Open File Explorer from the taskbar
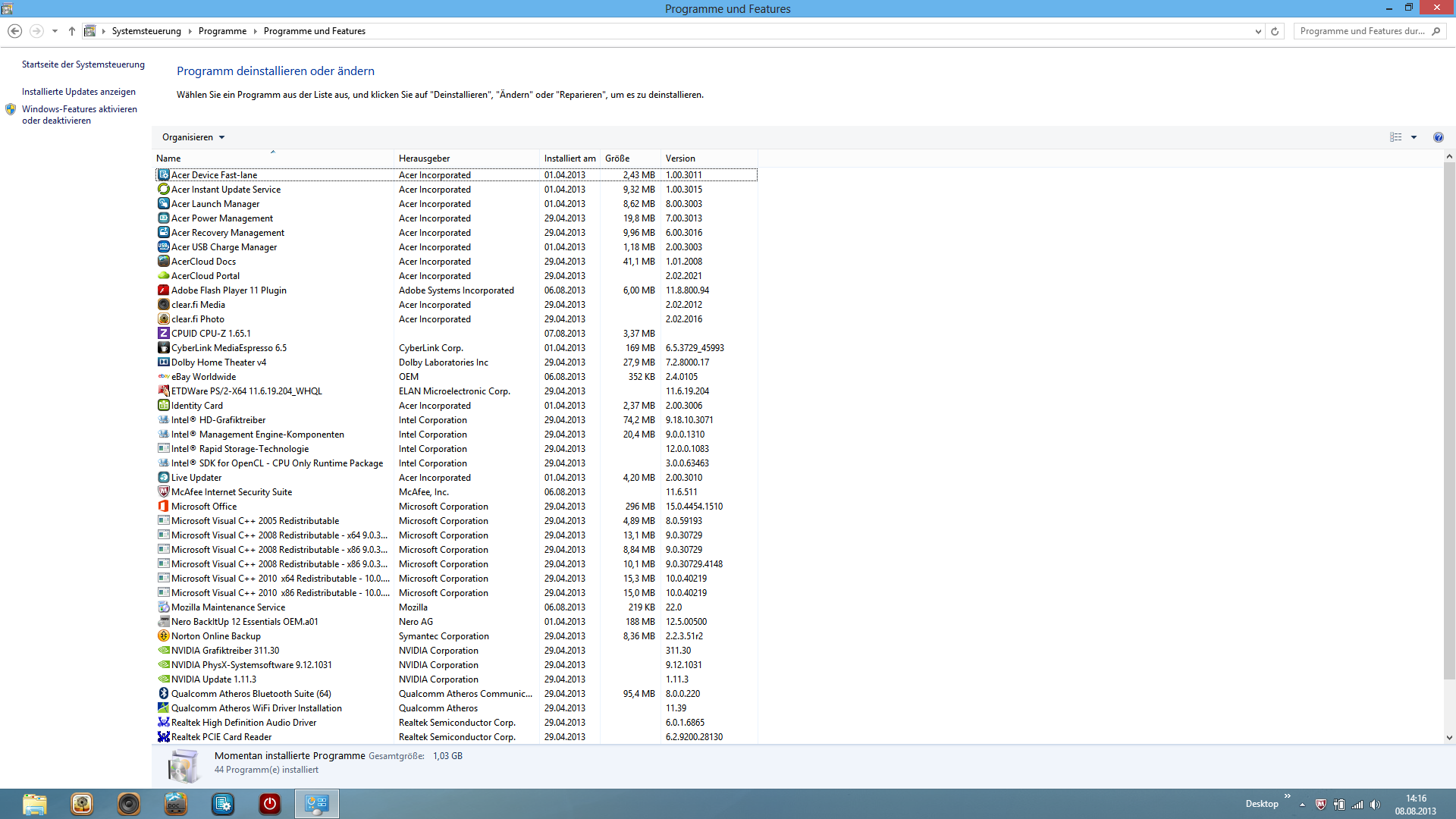Screen dimensions: 1456x819 tap(34, 804)
